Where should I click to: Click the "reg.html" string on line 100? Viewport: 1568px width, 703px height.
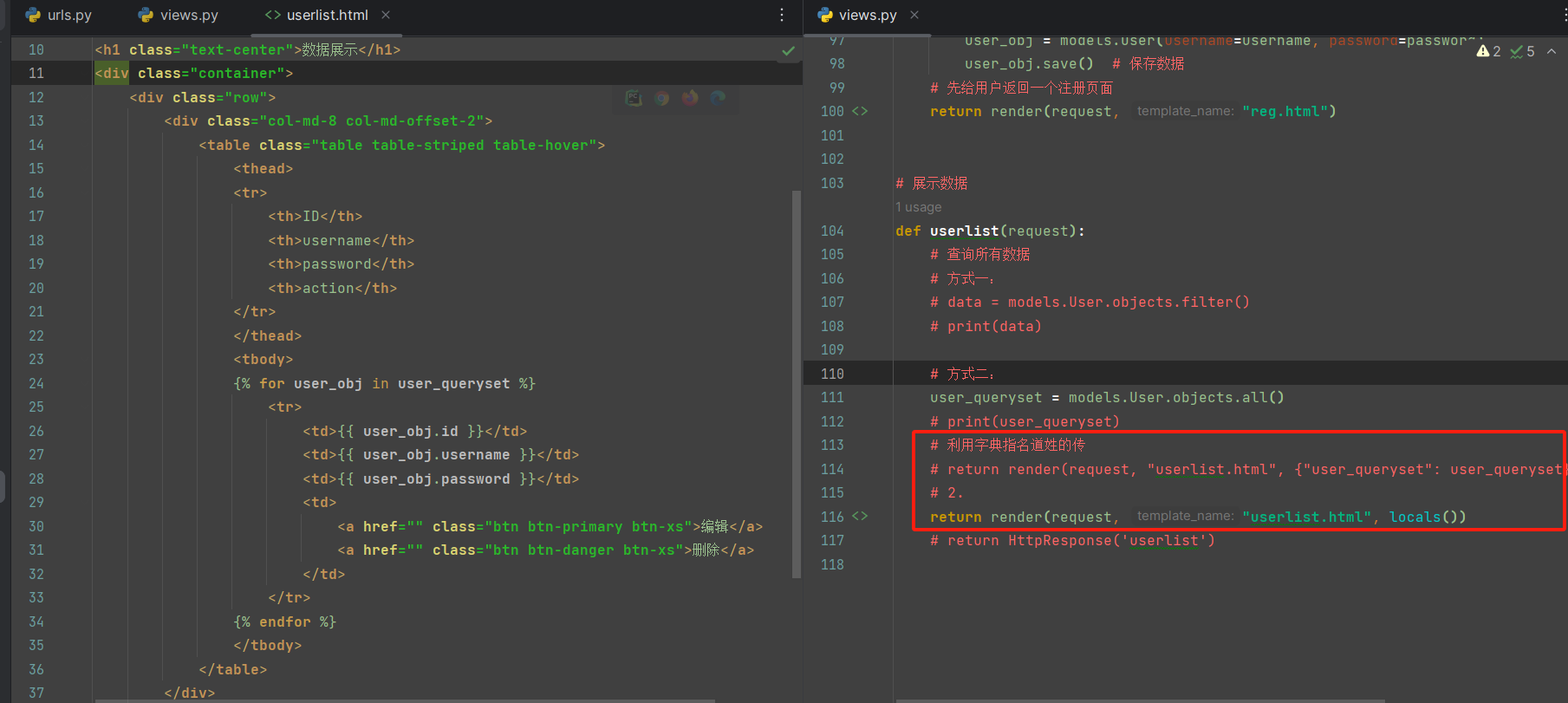[1285, 111]
